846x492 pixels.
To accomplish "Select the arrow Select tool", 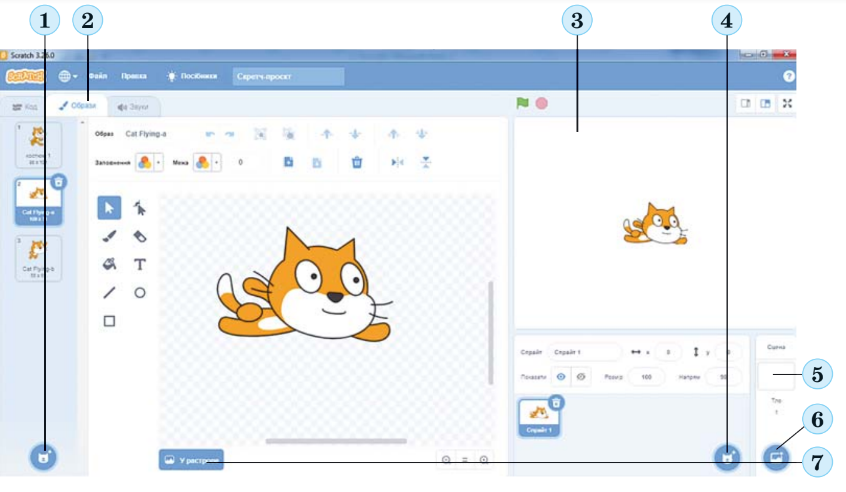I will (109, 208).
